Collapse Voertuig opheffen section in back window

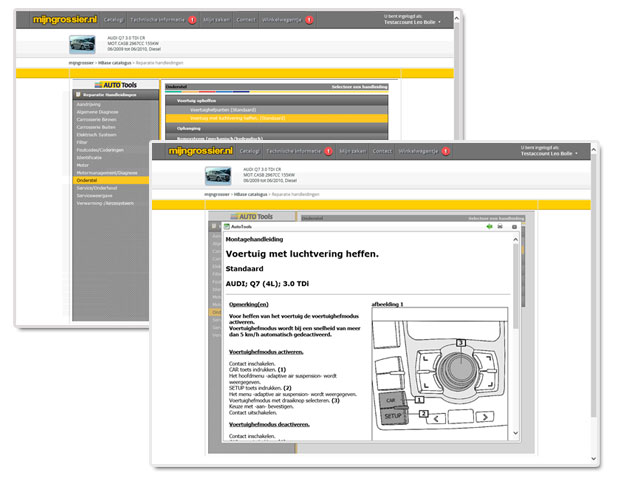click(277, 100)
